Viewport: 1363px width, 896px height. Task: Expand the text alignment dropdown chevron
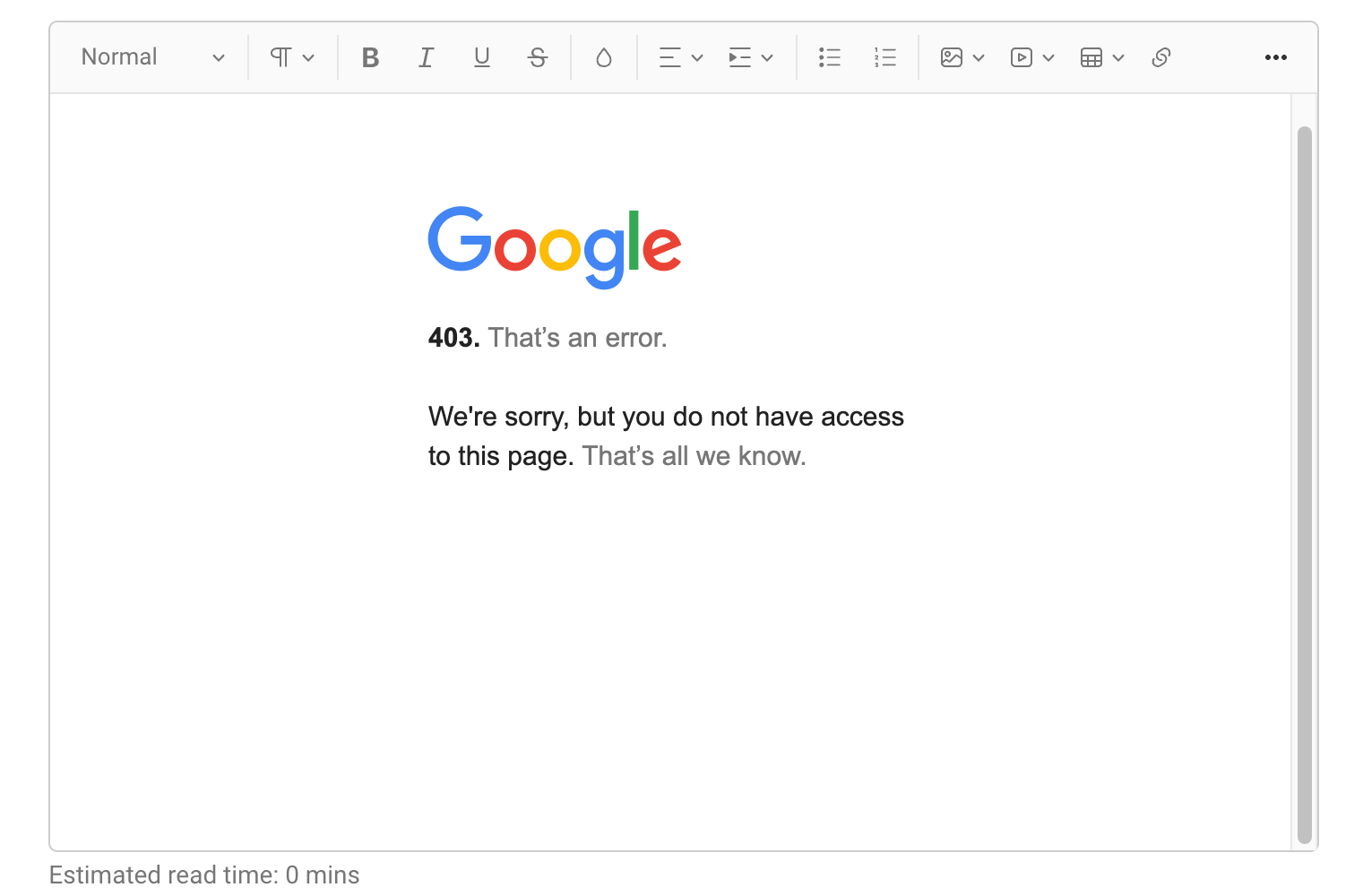[x=697, y=58]
